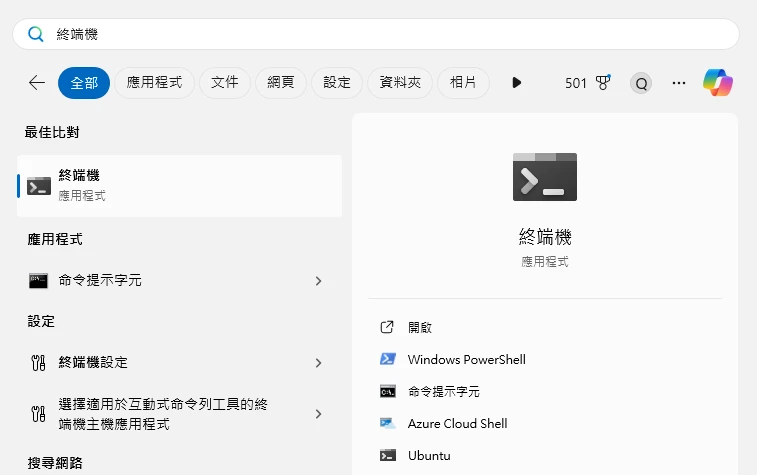
Task: Click the rewards trophy icon showing 501
Action: point(602,83)
